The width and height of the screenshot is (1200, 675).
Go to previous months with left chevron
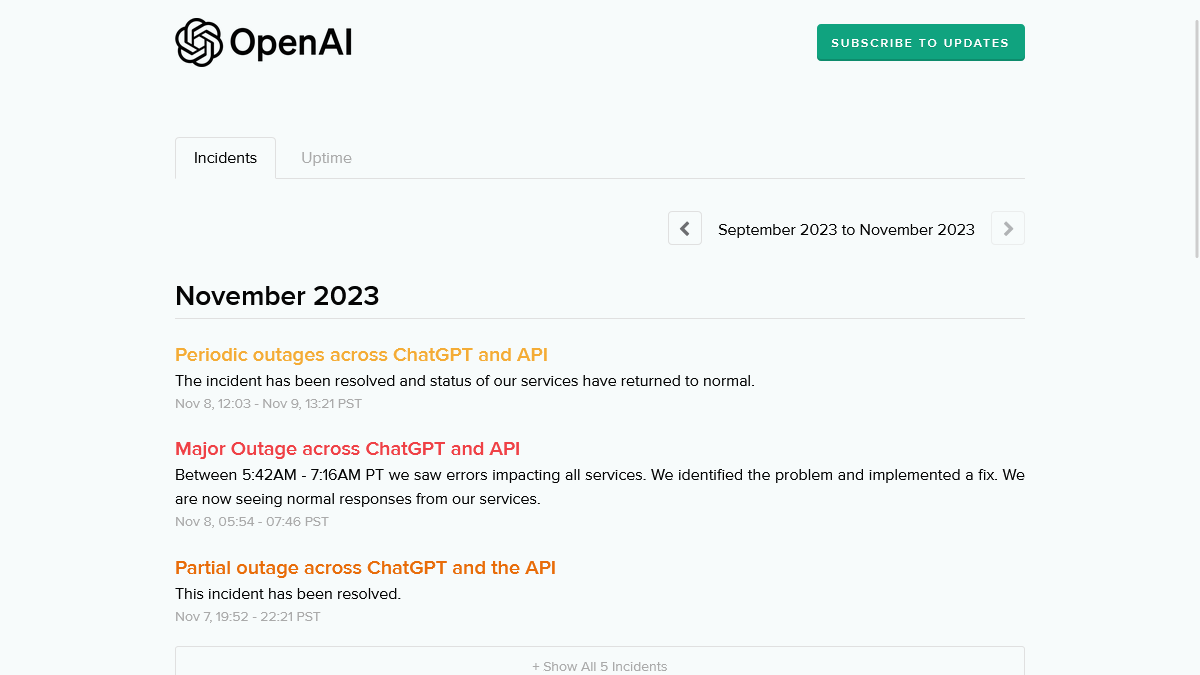pyautogui.click(x=685, y=229)
